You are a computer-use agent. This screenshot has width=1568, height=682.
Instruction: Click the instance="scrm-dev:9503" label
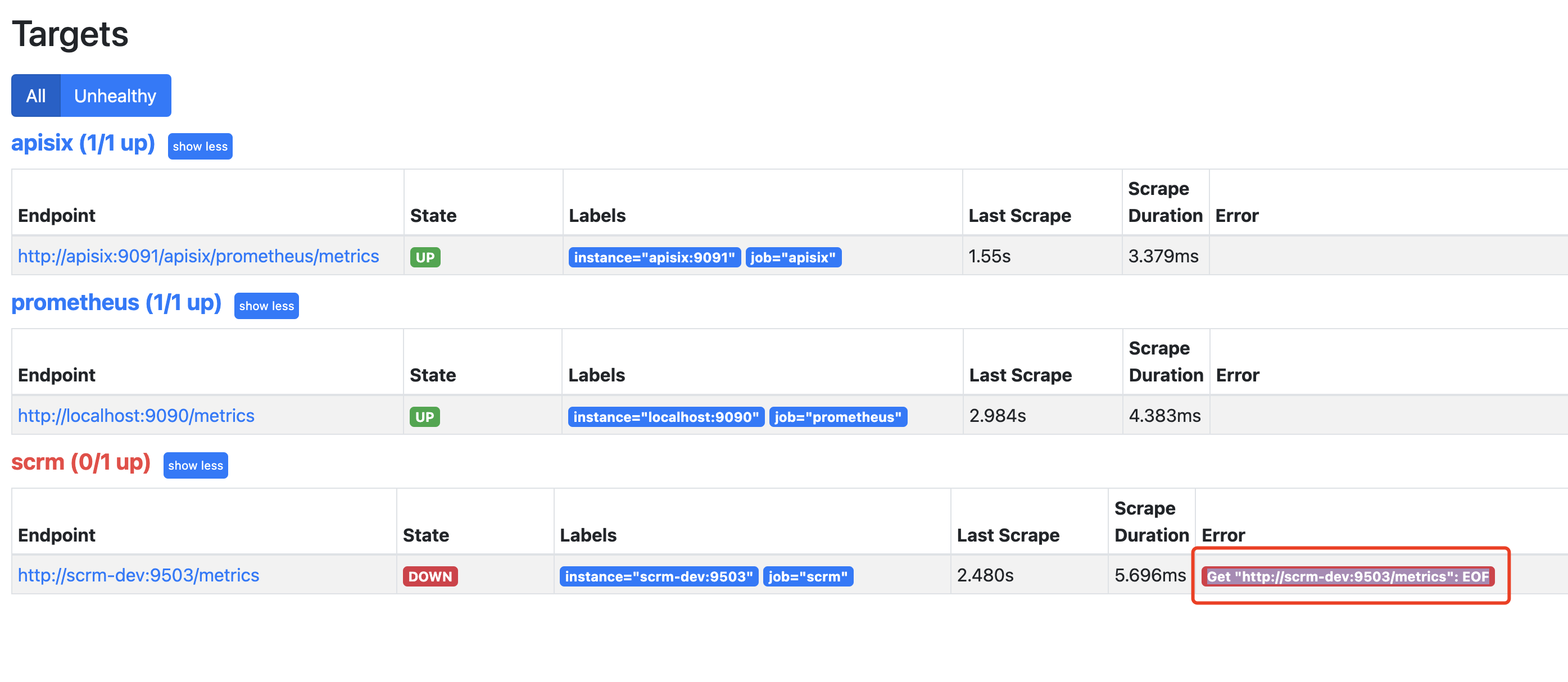659,576
